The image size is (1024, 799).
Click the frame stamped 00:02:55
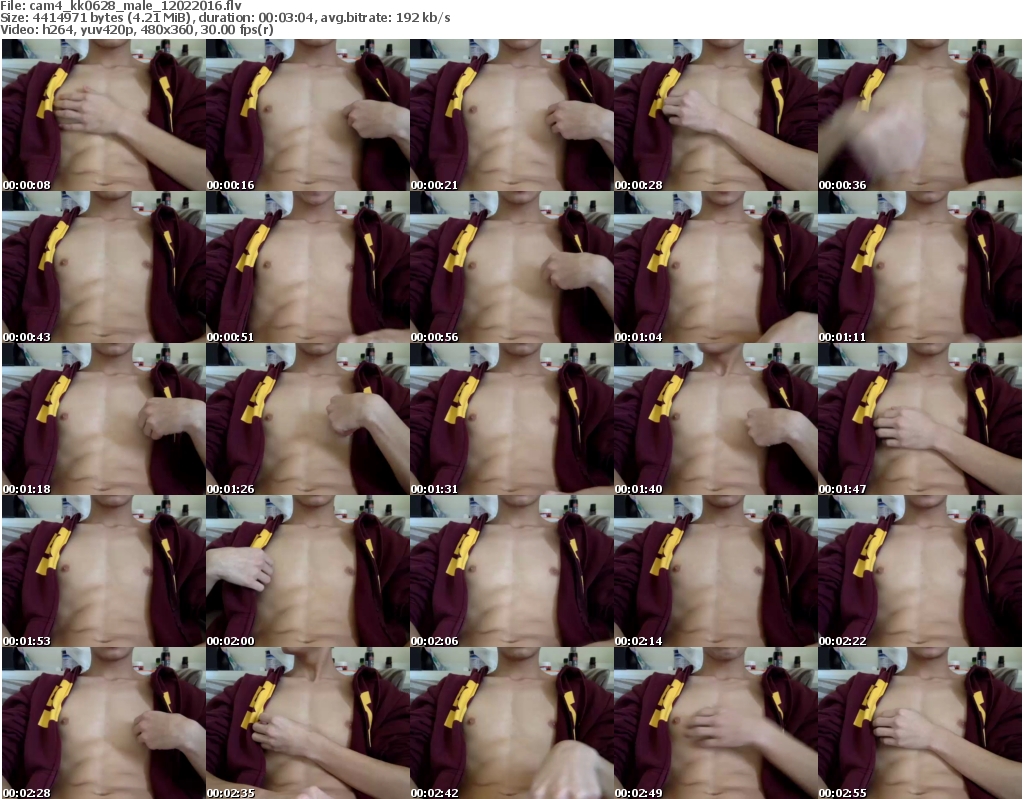920,723
